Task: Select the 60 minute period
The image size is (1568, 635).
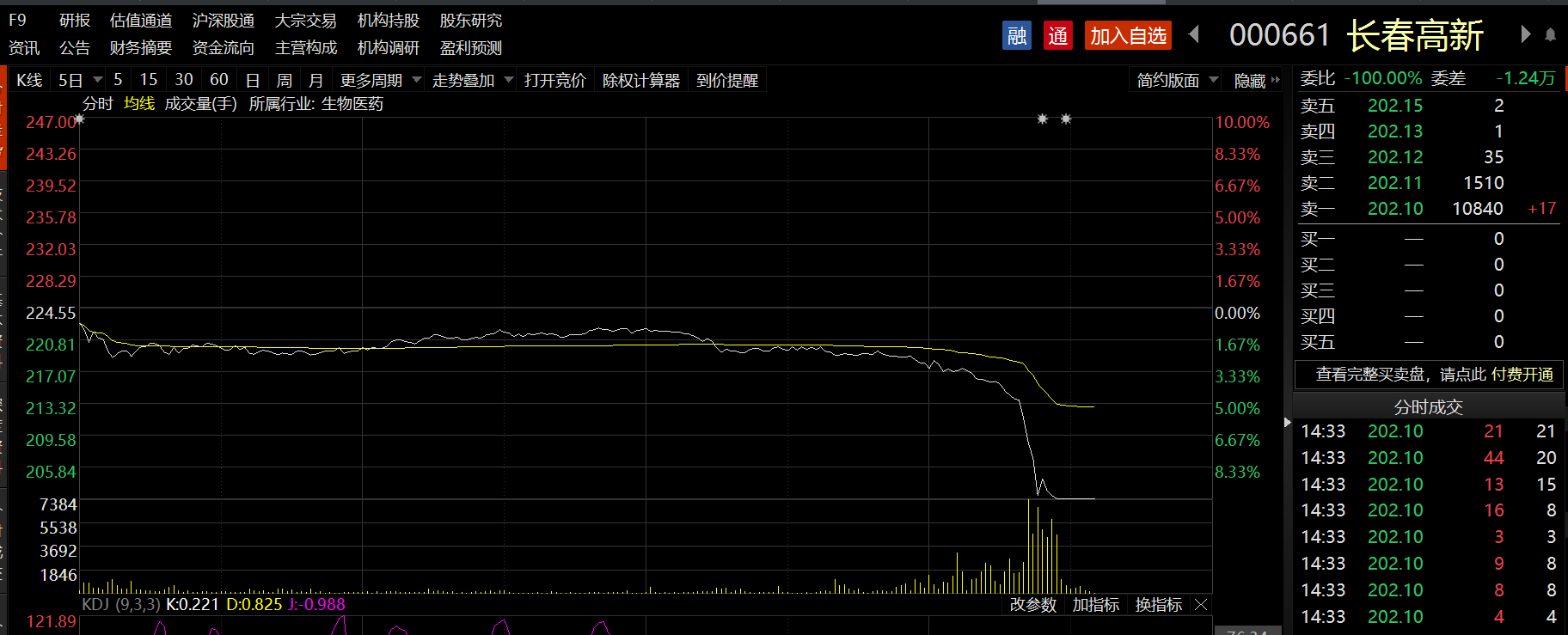Action: pyautogui.click(x=219, y=80)
